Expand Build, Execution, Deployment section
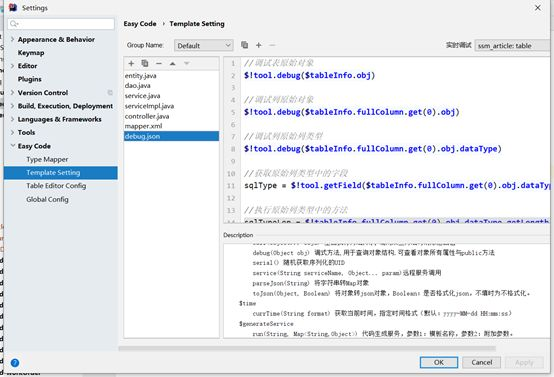This screenshot has width=554, height=377. 12,106
